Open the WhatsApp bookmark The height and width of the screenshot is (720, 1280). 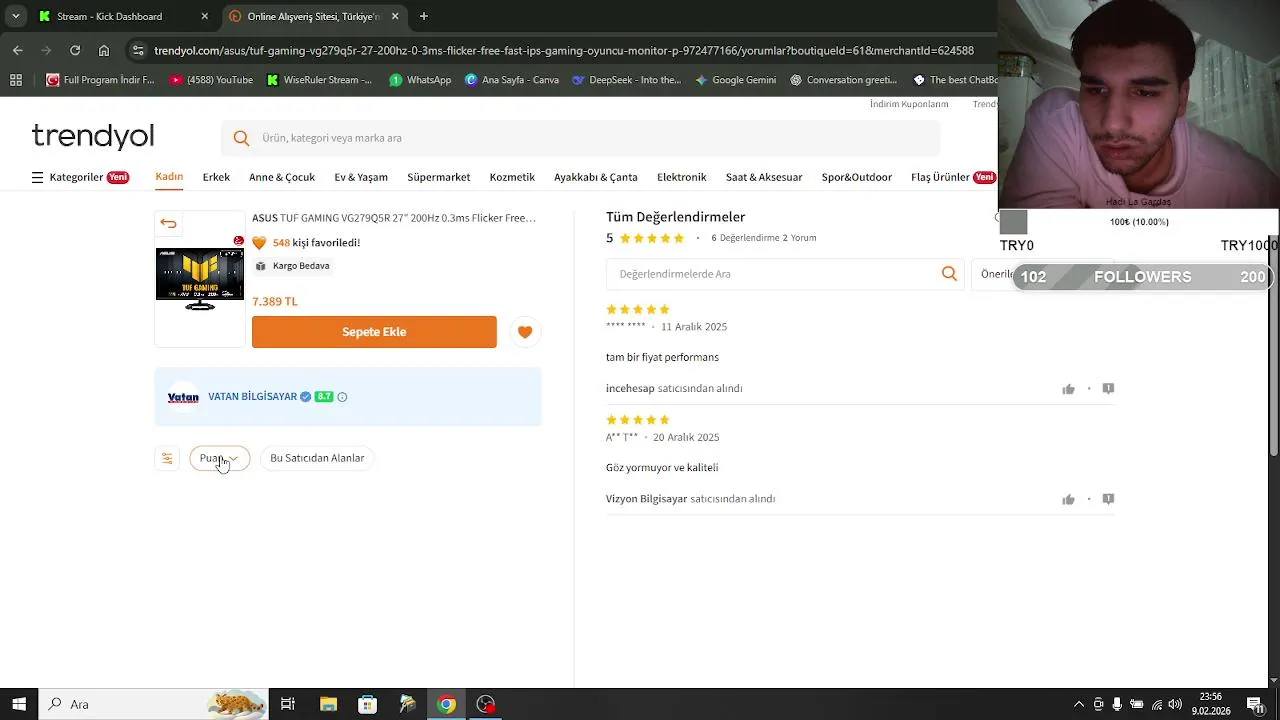coord(420,80)
